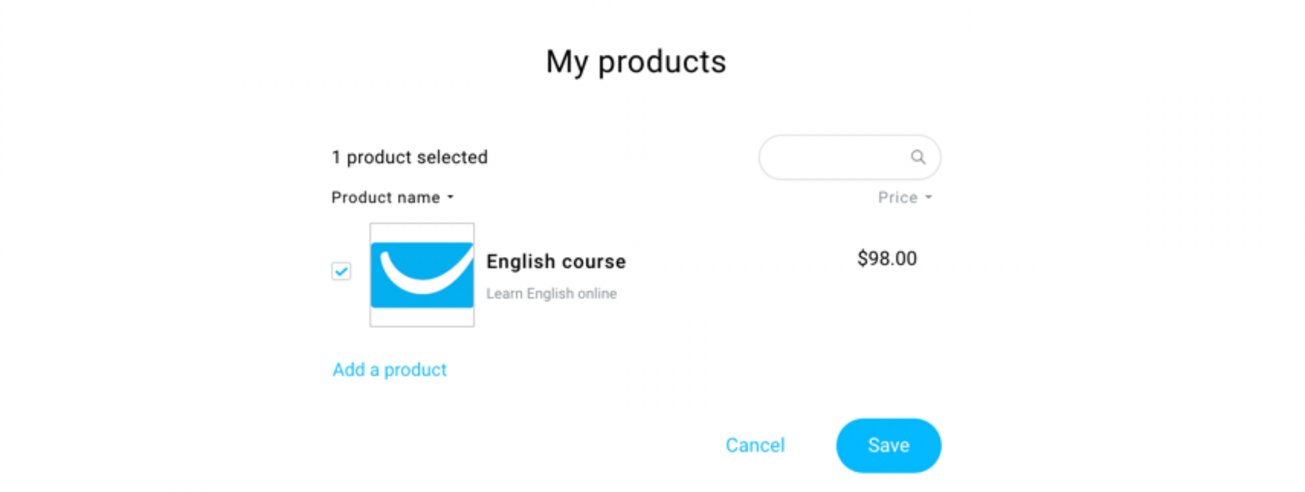Save the product selection
The height and width of the screenshot is (492, 1305).
(888, 445)
